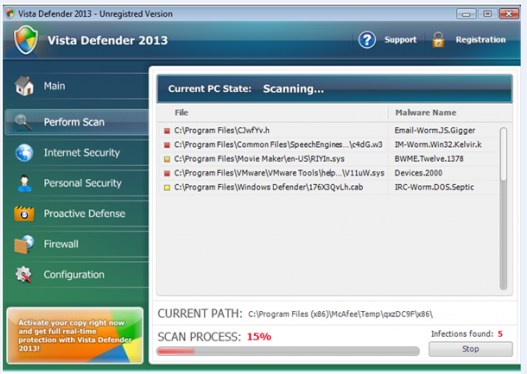Sort by the File column header
The width and height of the screenshot is (527, 374).
click(x=273, y=113)
